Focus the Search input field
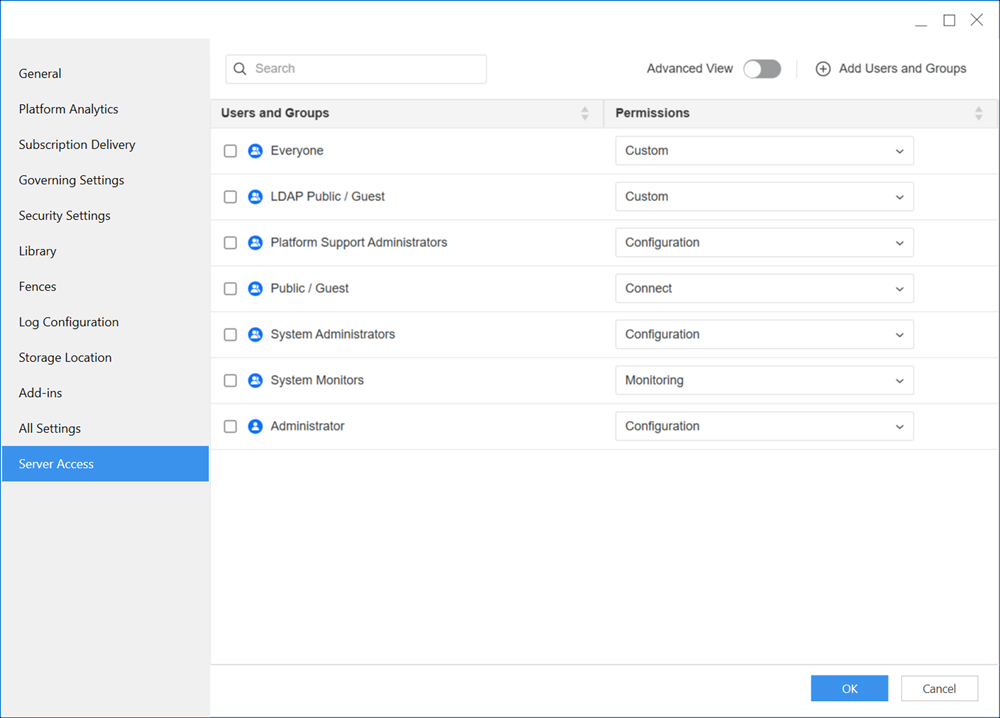1000x718 pixels. (x=365, y=69)
